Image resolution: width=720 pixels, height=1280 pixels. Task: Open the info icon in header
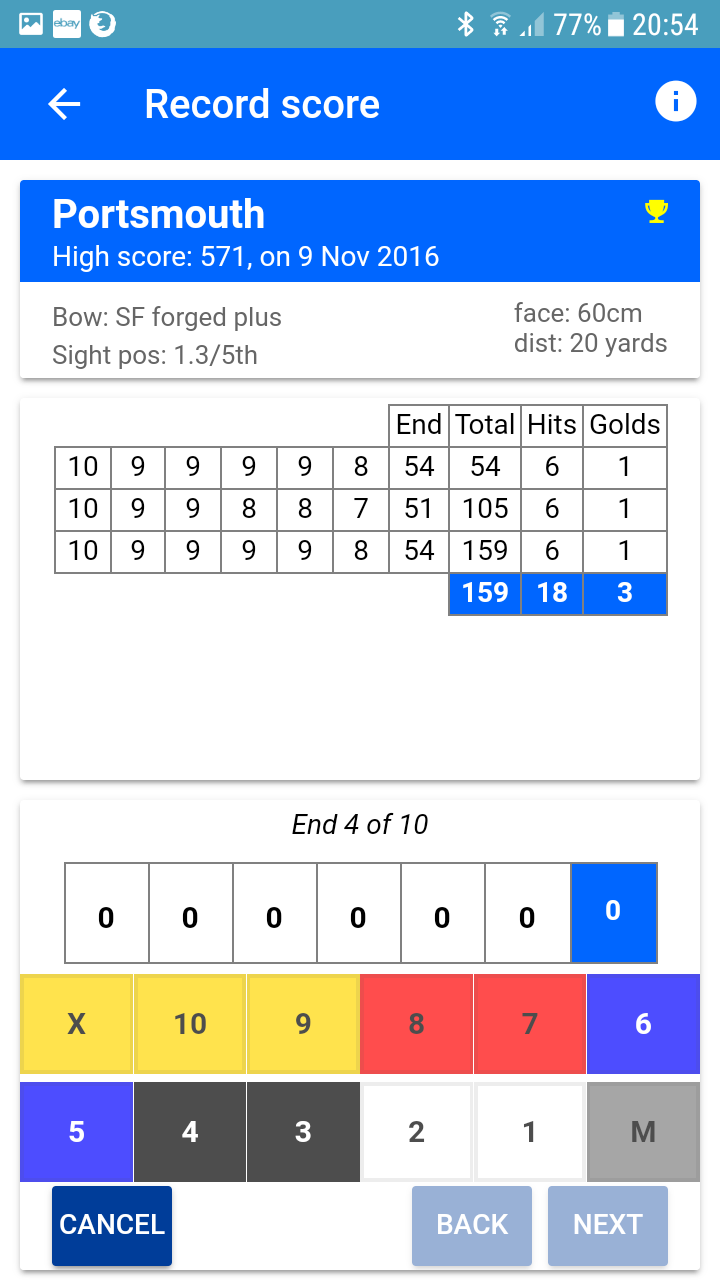675,102
